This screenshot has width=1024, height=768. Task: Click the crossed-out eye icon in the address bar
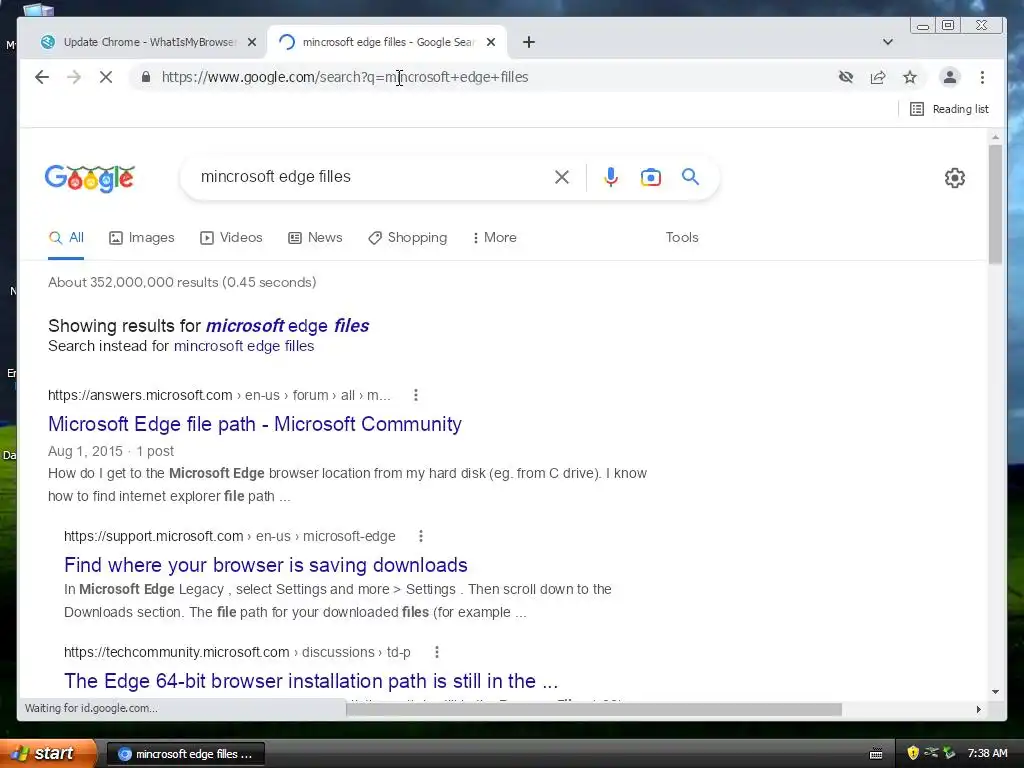[x=846, y=77]
